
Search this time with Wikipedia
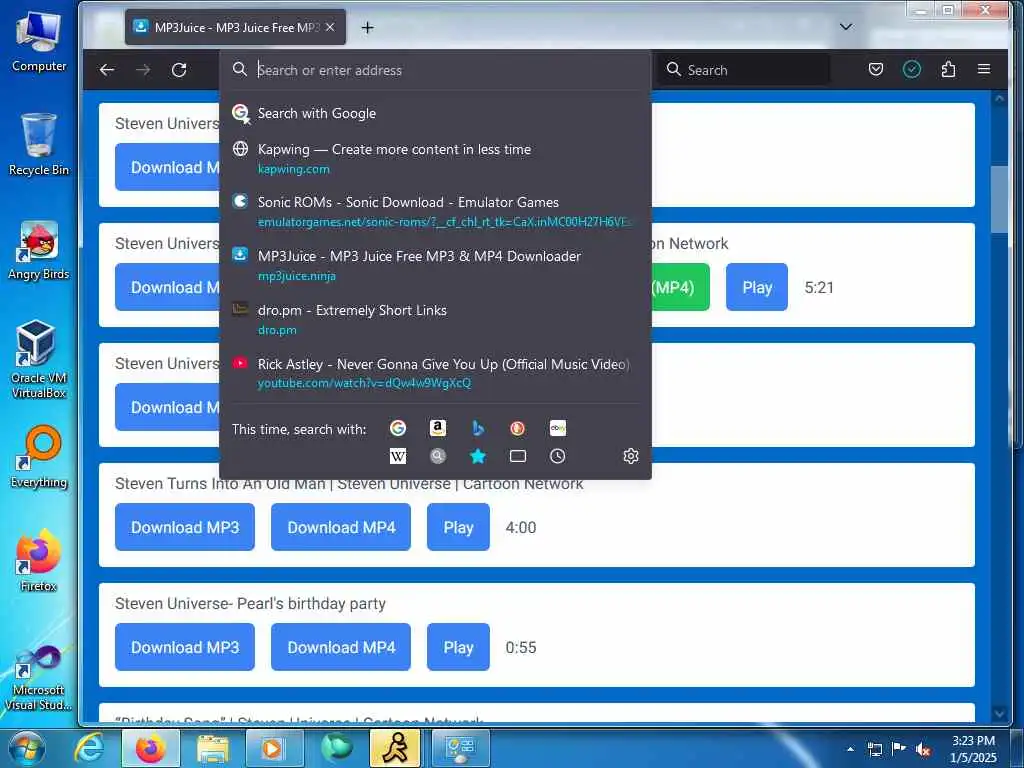(398, 456)
